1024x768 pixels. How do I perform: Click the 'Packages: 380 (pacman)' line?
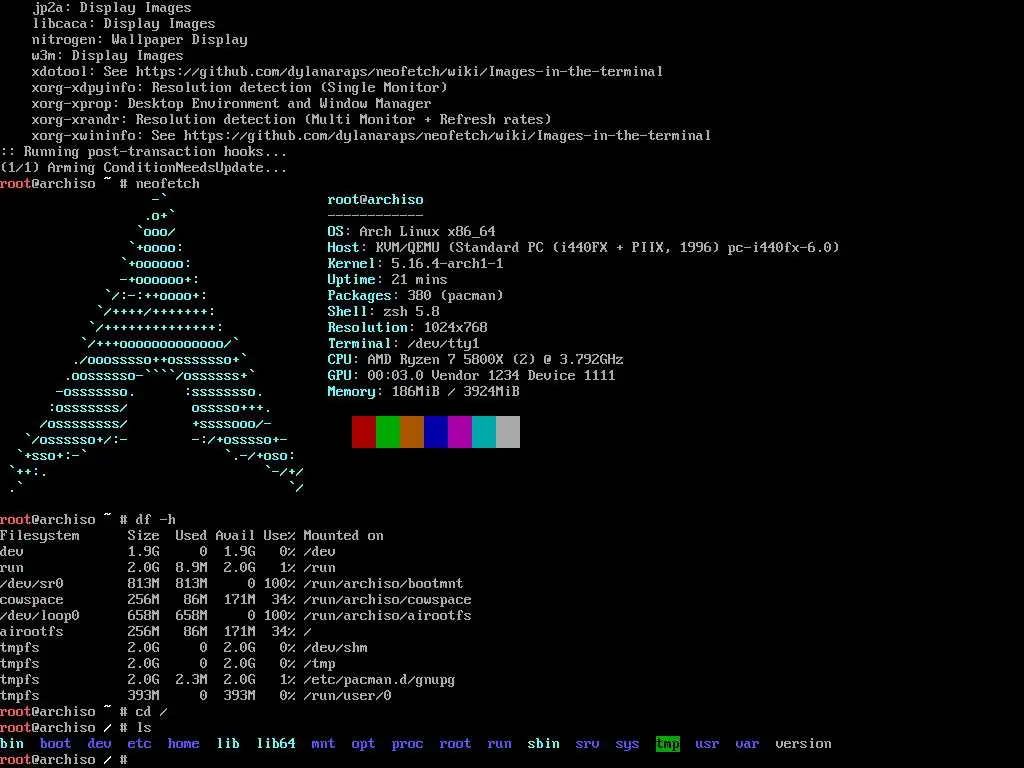tap(415, 296)
